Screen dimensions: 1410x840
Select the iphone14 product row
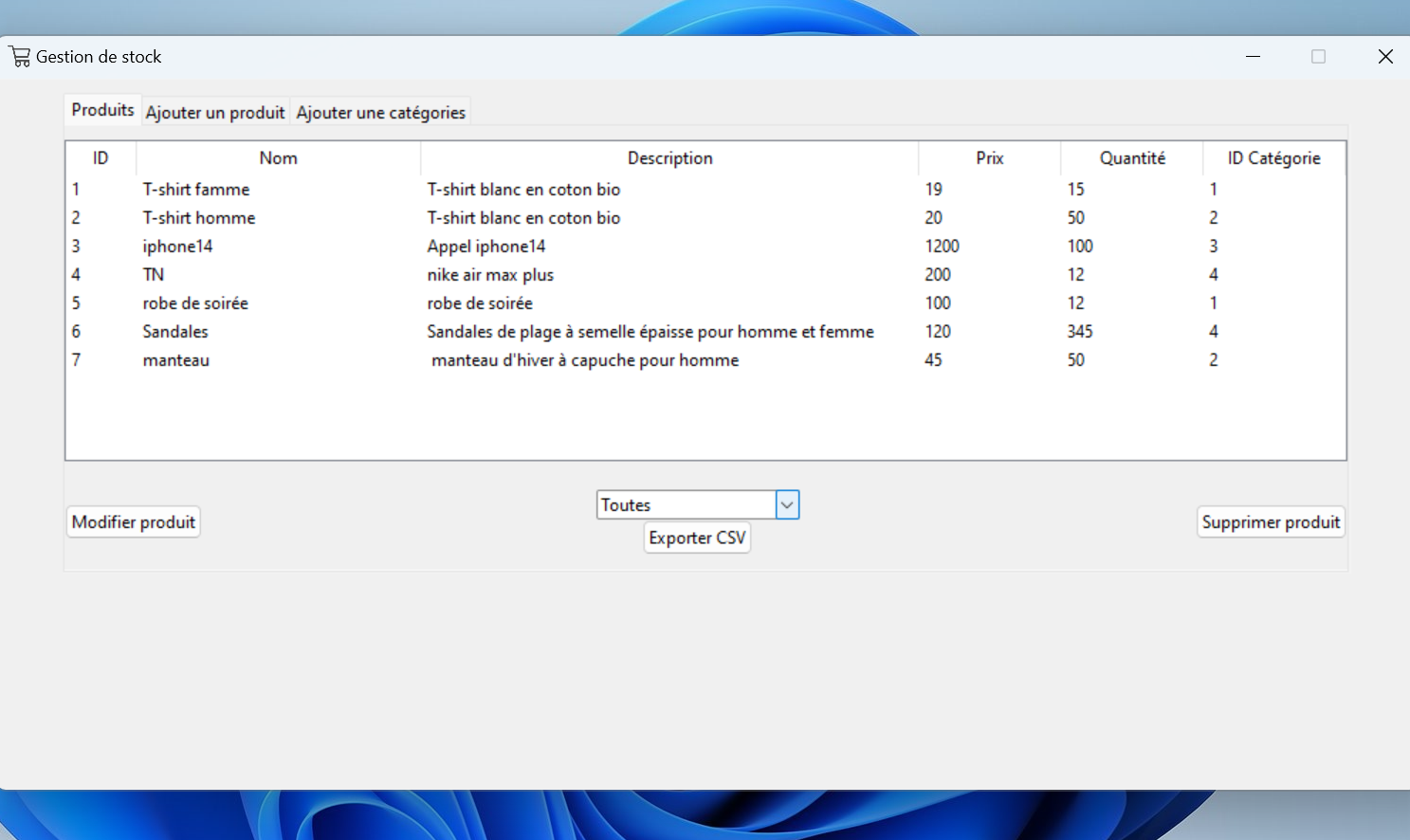178,247
